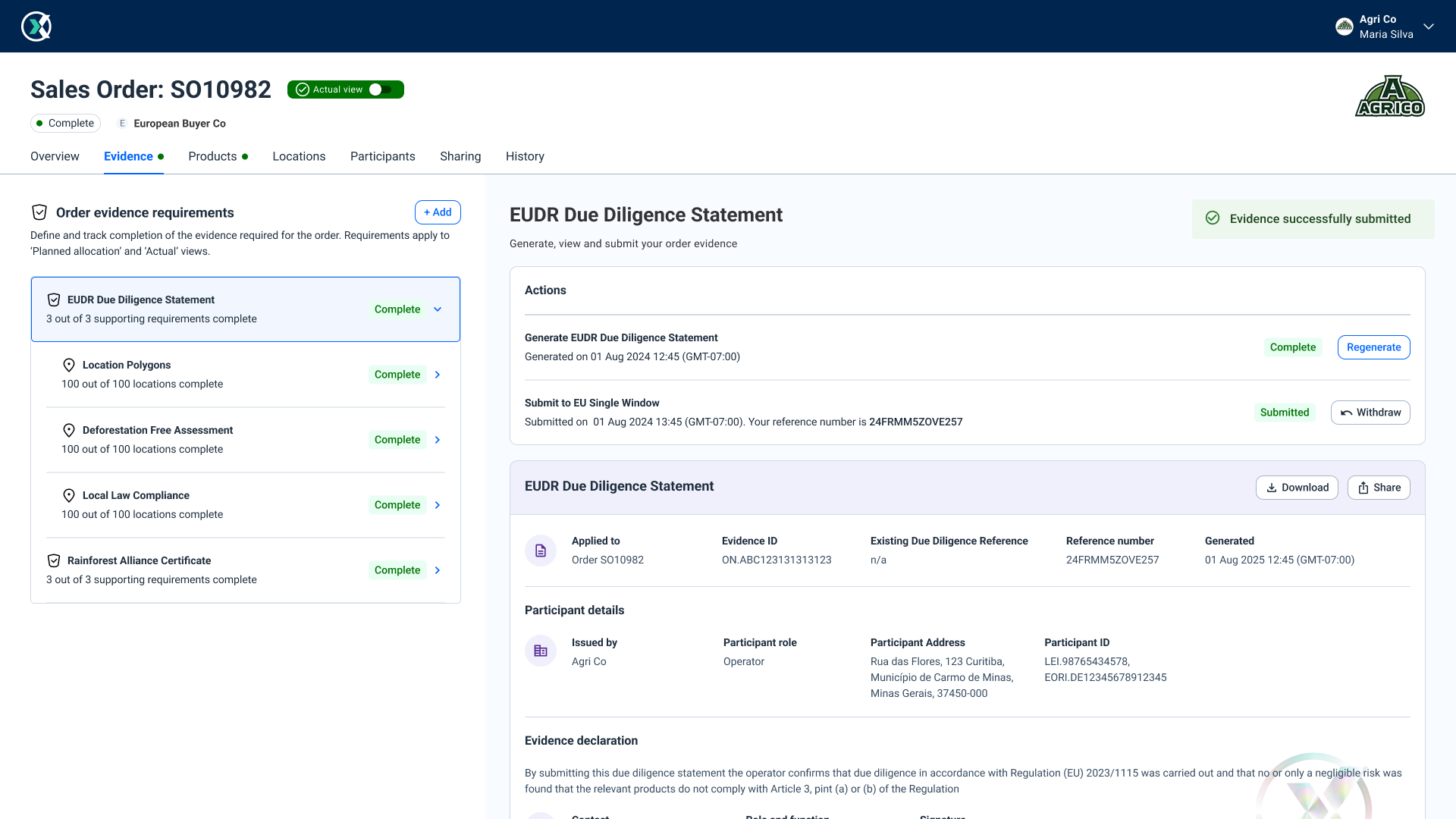Click the Complete badge beside Regenerate

(x=1293, y=347)
